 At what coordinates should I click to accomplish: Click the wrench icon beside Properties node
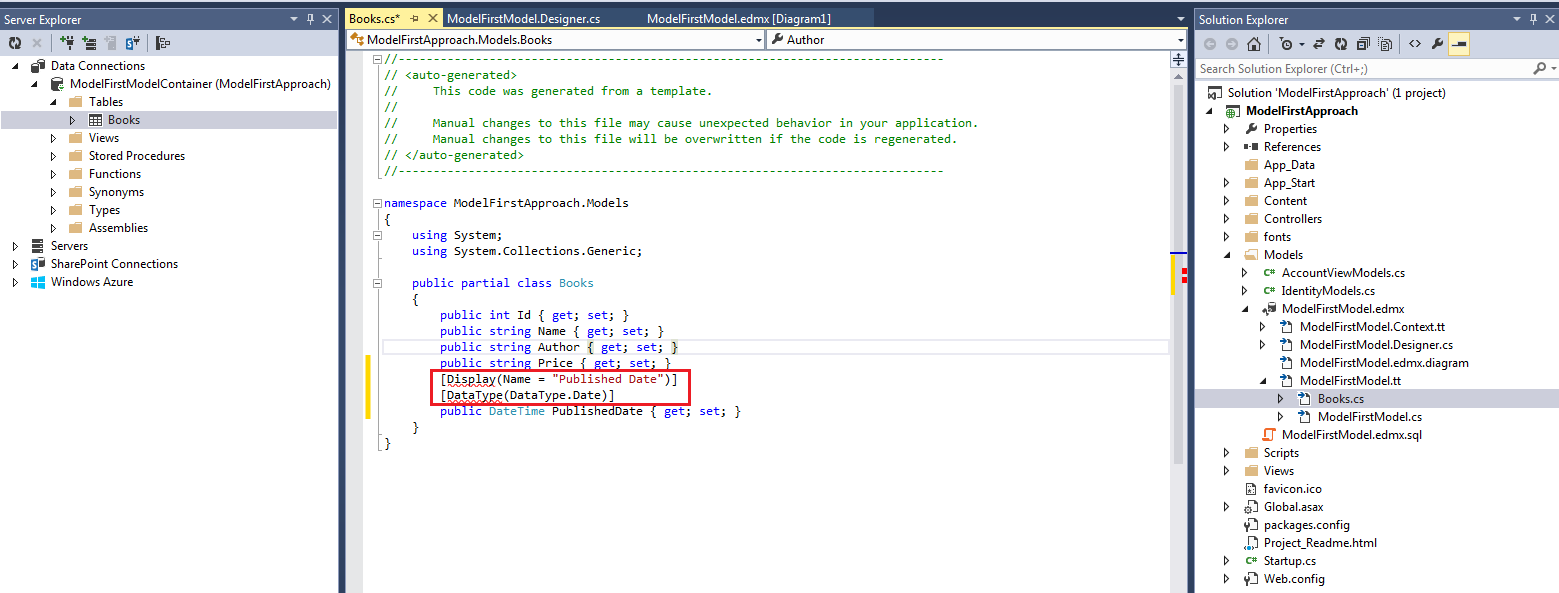1251,129
